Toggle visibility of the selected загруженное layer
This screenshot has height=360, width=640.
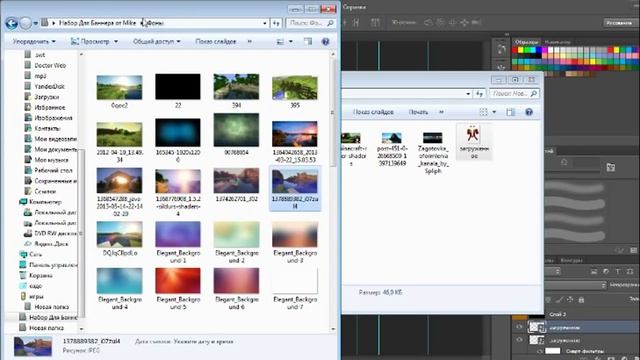[x=519, y=327]
